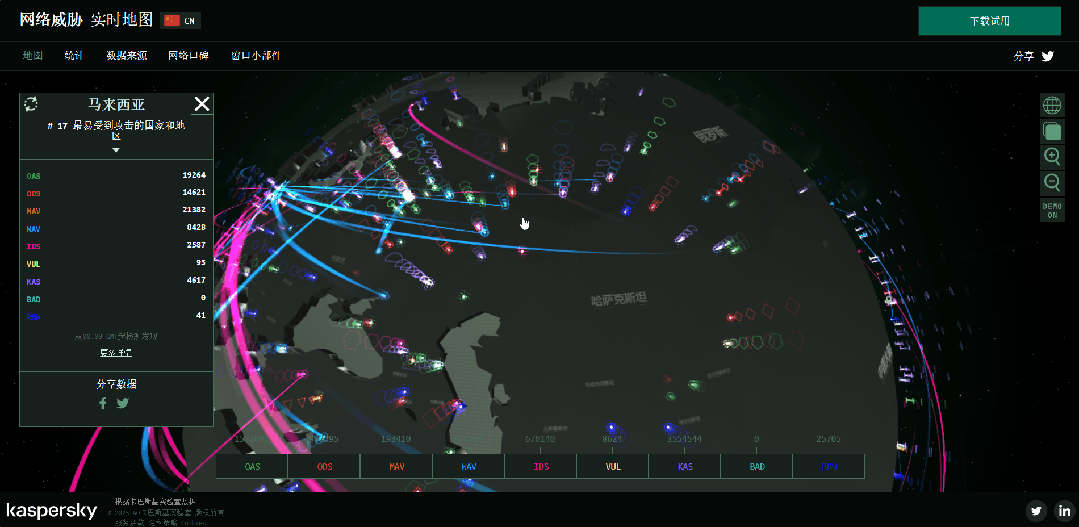
Task: Click the 网络威胁 实时地图 title
Action: [x=86, y=20]
